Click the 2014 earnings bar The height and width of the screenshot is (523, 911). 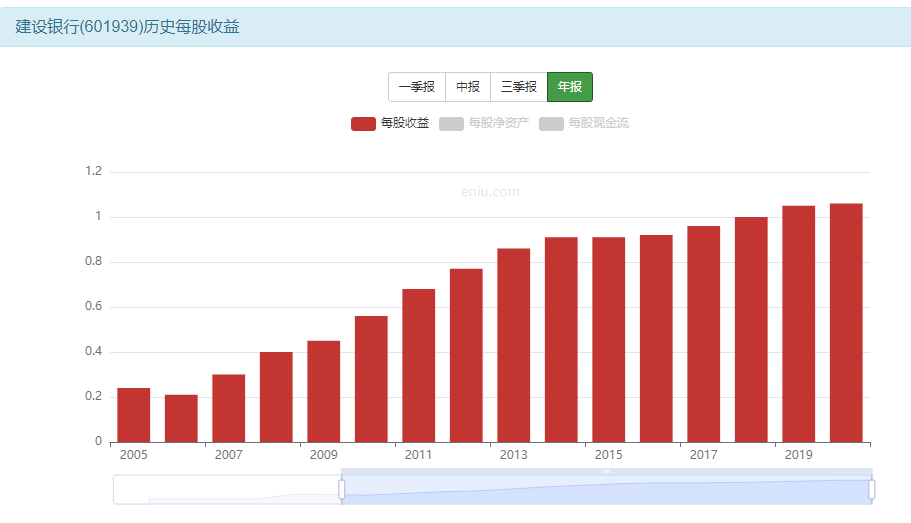561,340
